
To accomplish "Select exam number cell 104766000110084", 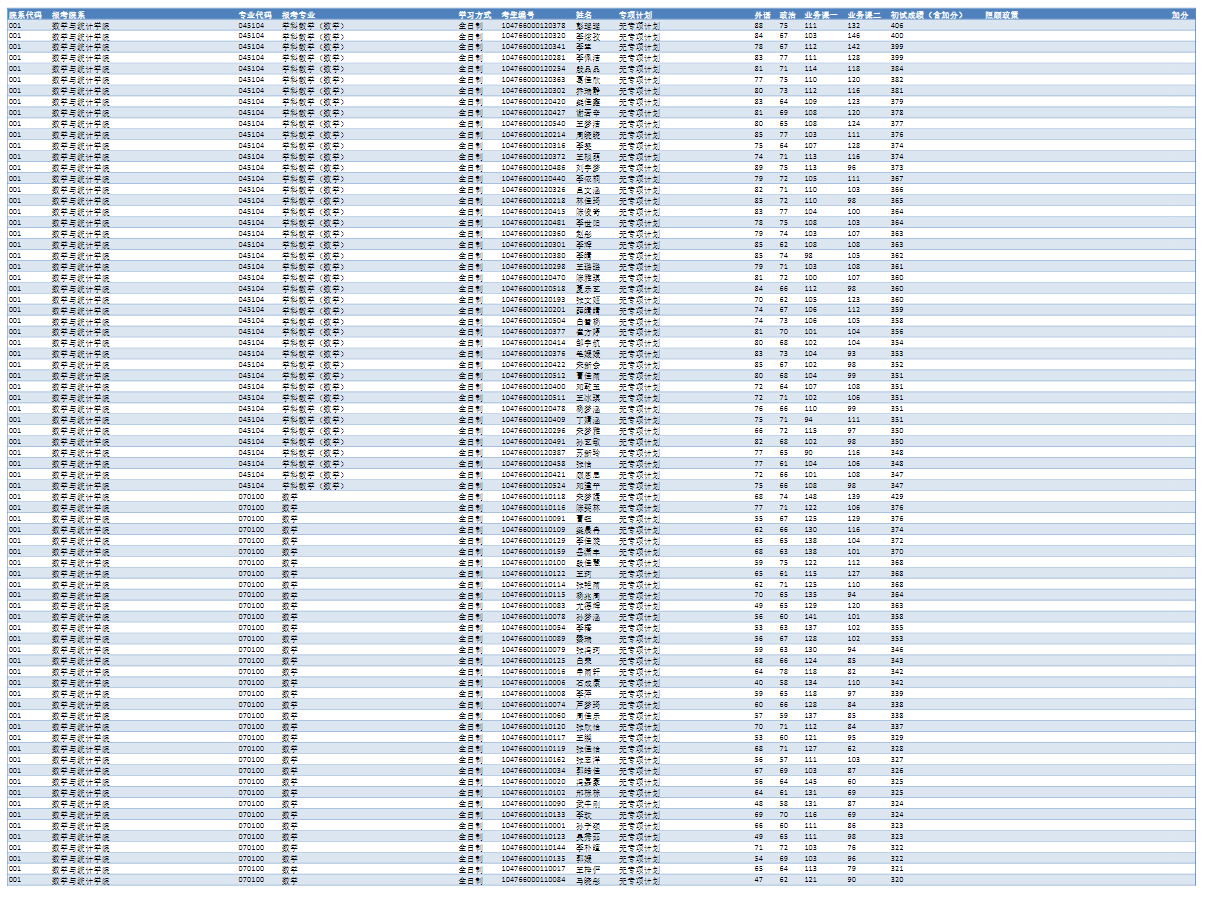I will click(x=533, y=881).
